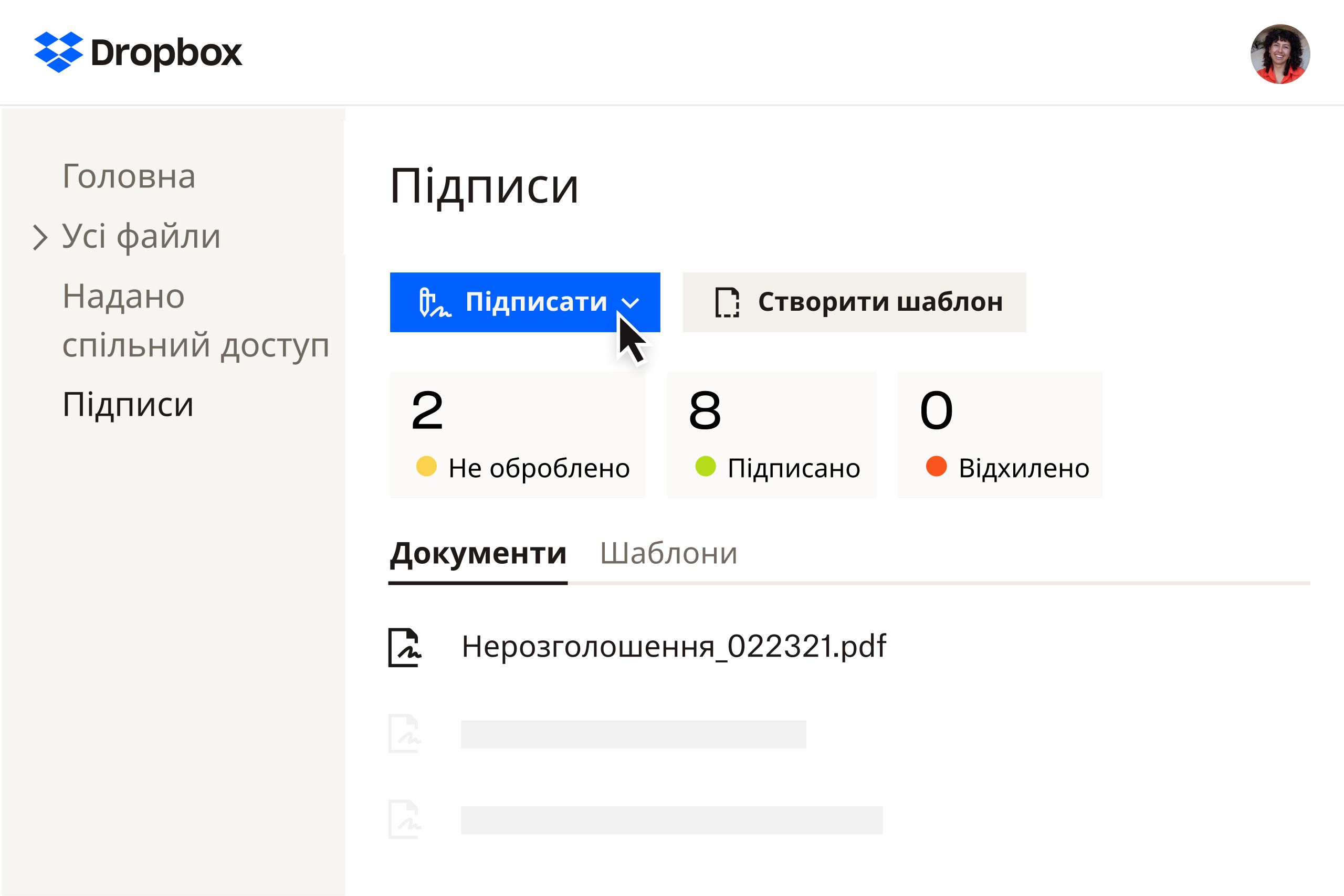This screenshot has height=896, width=1344.
Task: Click the Dropbox wordmark text
Action: pos(166,53)
